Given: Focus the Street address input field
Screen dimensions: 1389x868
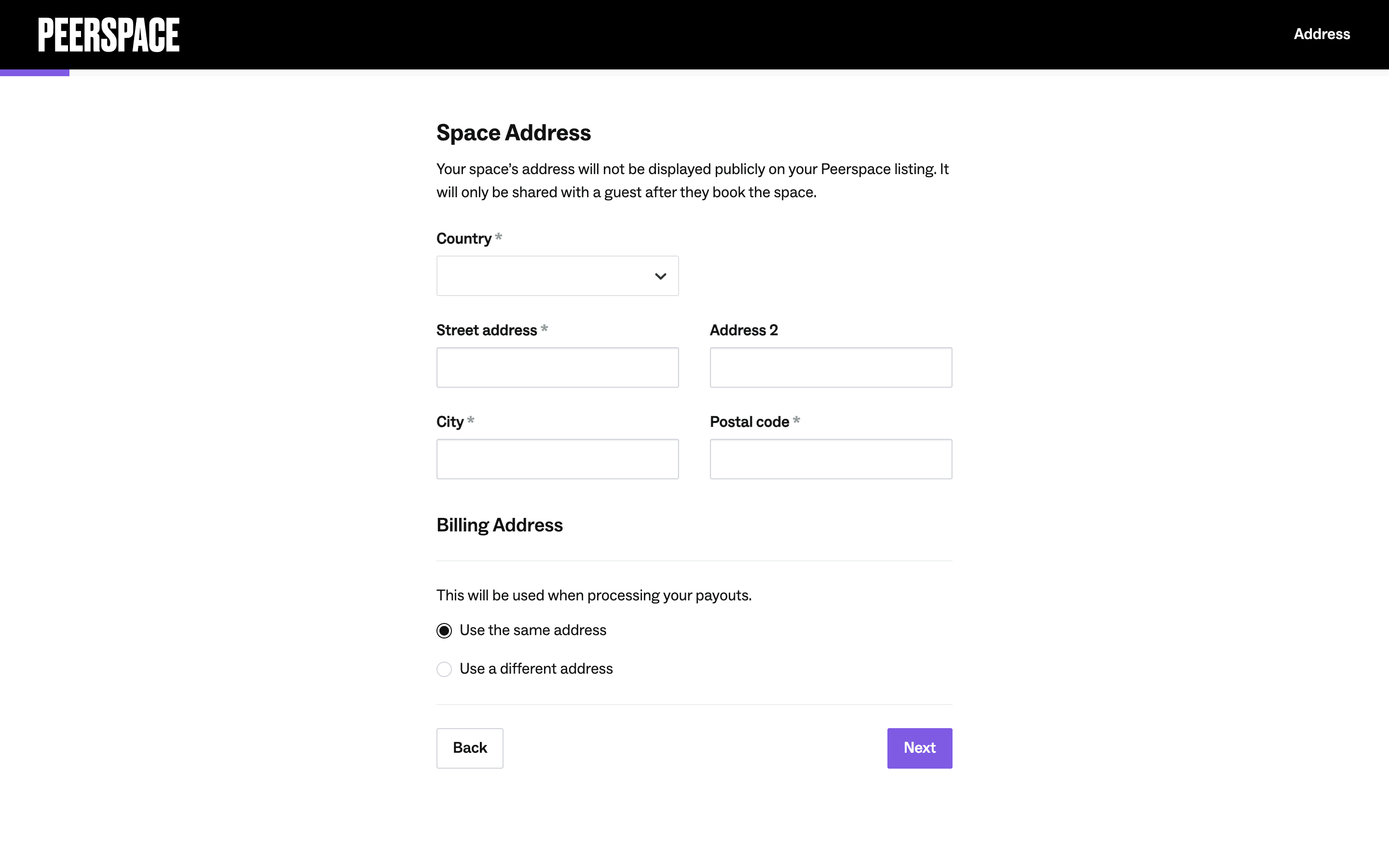Looking at the screenshot, I should pyautogui.click(x=557, y=367).
